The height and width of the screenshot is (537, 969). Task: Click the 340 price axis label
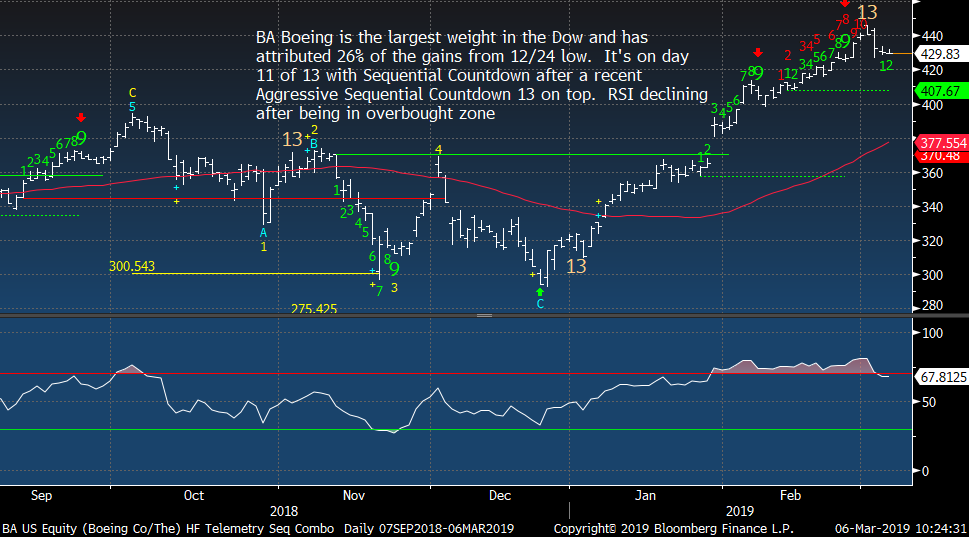pos(932,208)
